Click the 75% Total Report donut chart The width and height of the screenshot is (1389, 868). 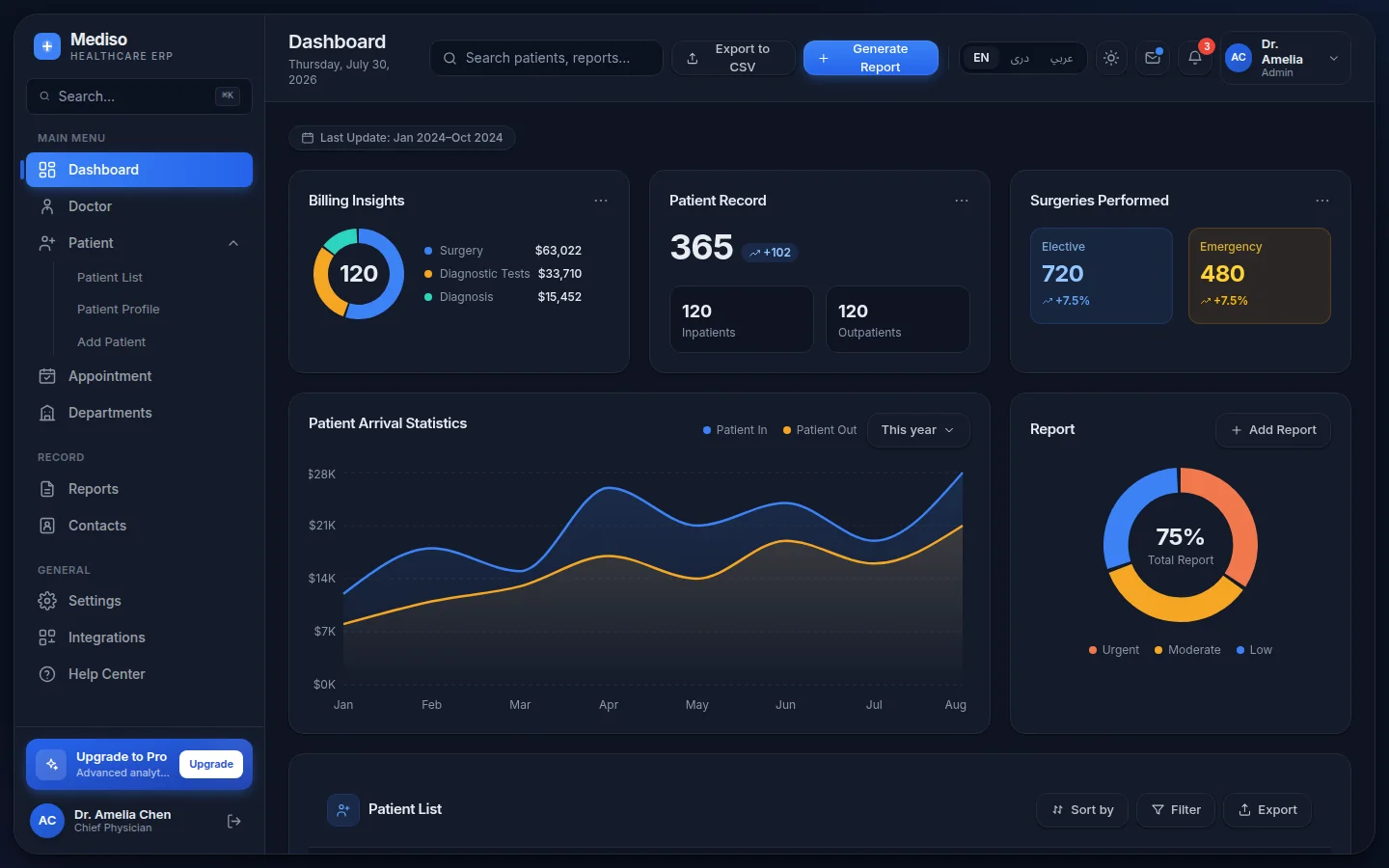coord(1181,545)
